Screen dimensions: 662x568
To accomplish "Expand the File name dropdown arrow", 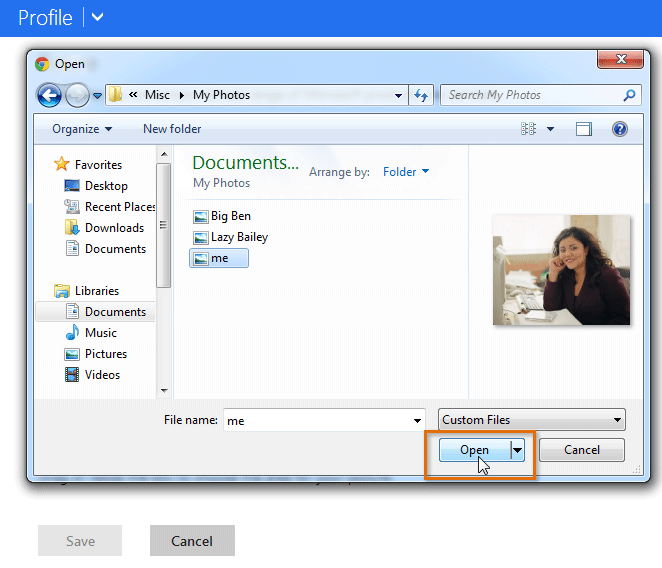I will coord(417,421).
